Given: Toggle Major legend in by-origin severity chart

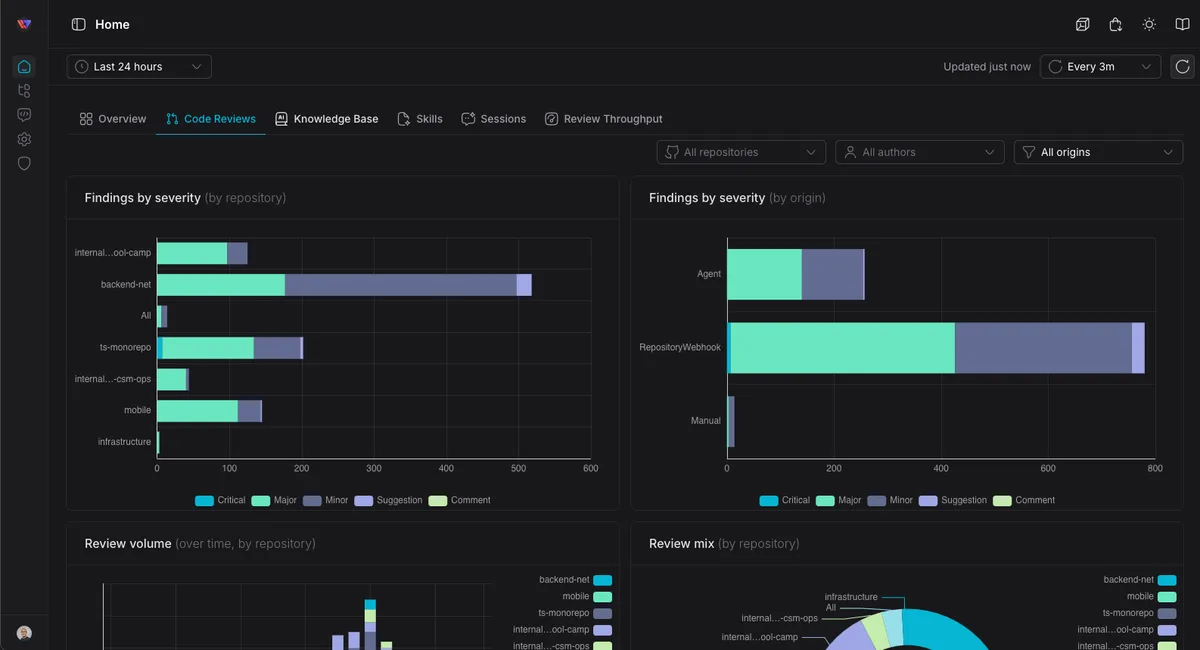Looking at the screenshot, I should click(x=839, y=500).
